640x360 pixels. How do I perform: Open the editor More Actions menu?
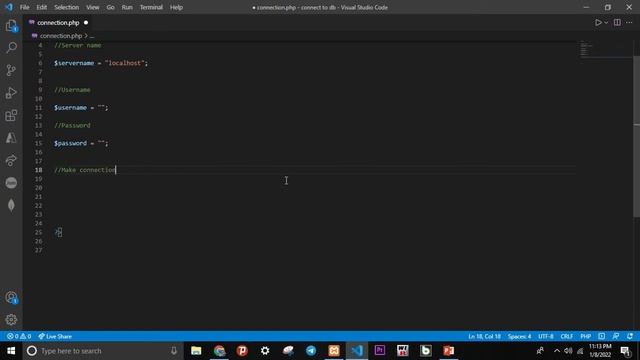629,23
